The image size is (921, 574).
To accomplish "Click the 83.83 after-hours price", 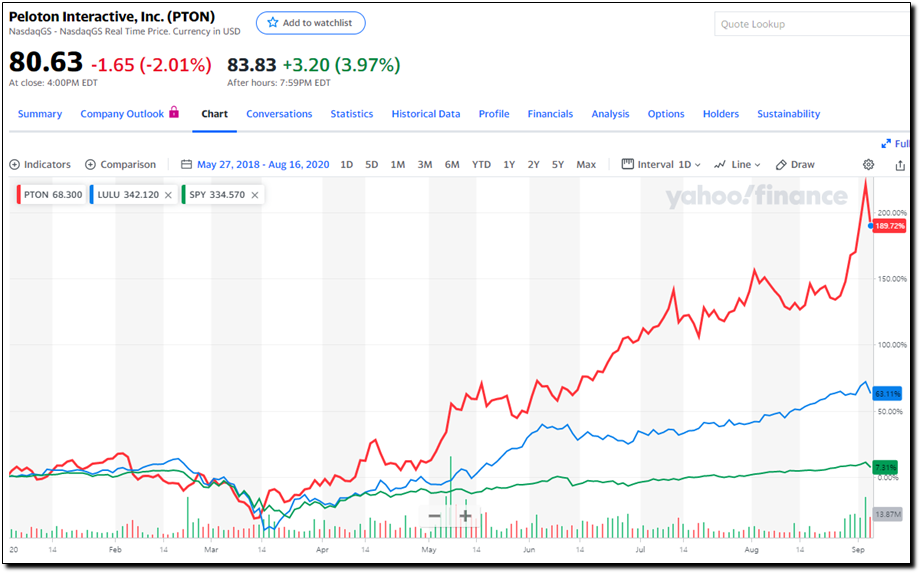I will click(251, 65).
